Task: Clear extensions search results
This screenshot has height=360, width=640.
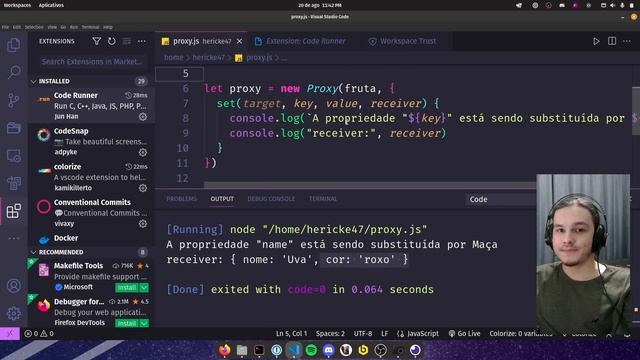Action: tap(127, 41)
